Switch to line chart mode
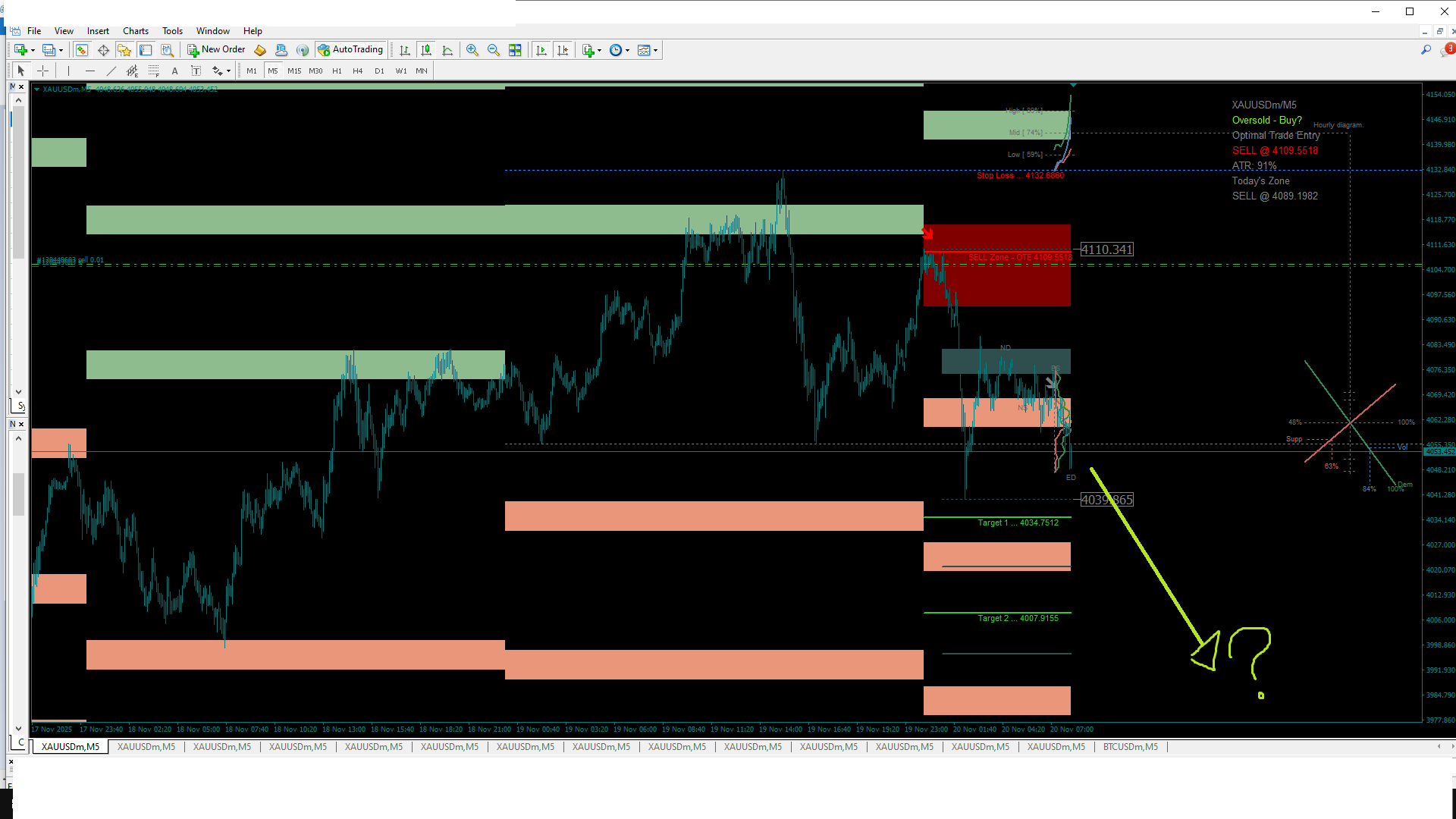The width and height of the screenshot is (1456, 819). (x=447, y=50)
